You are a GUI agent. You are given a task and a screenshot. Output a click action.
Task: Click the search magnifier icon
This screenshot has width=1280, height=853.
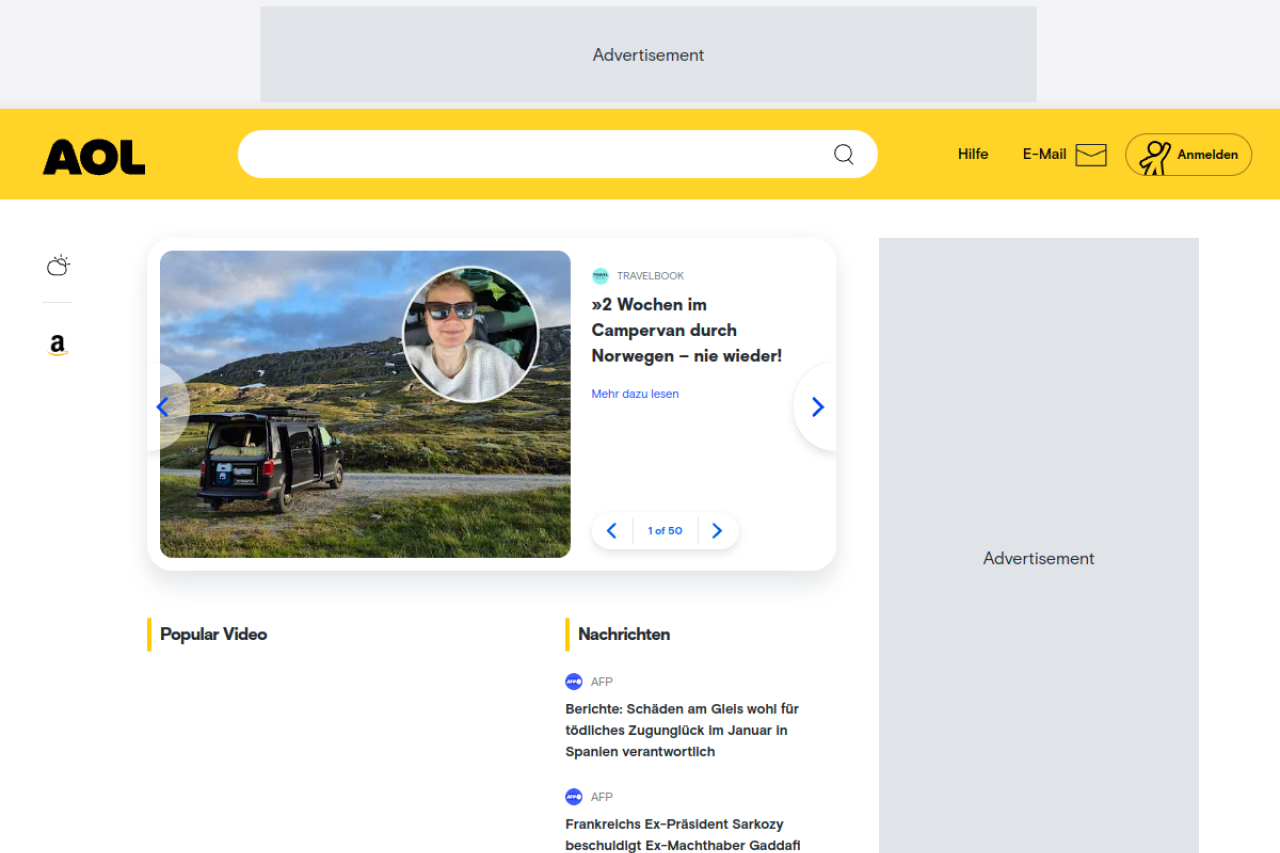coord(844,154)
